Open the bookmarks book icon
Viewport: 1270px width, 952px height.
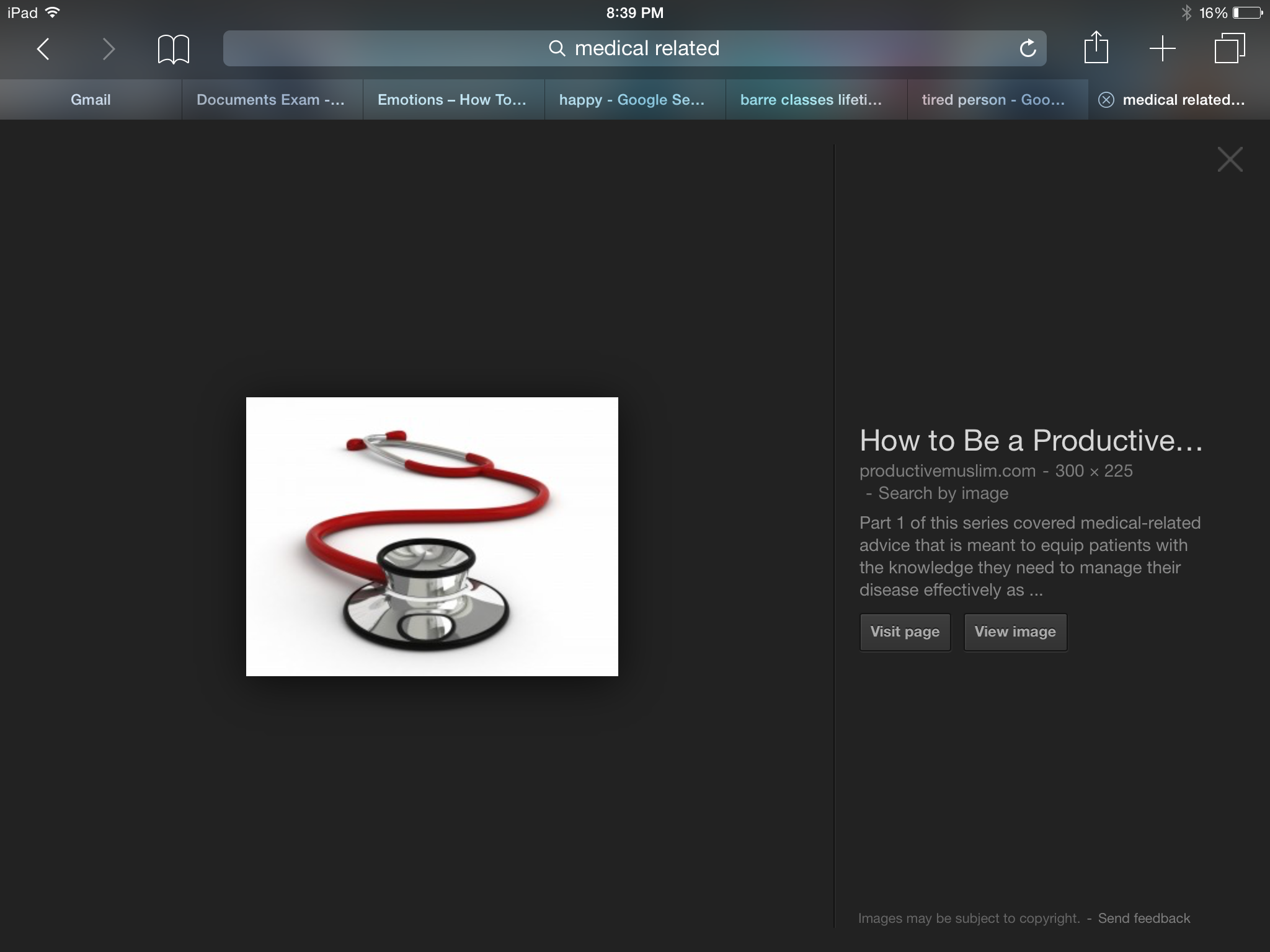point(173,49)
